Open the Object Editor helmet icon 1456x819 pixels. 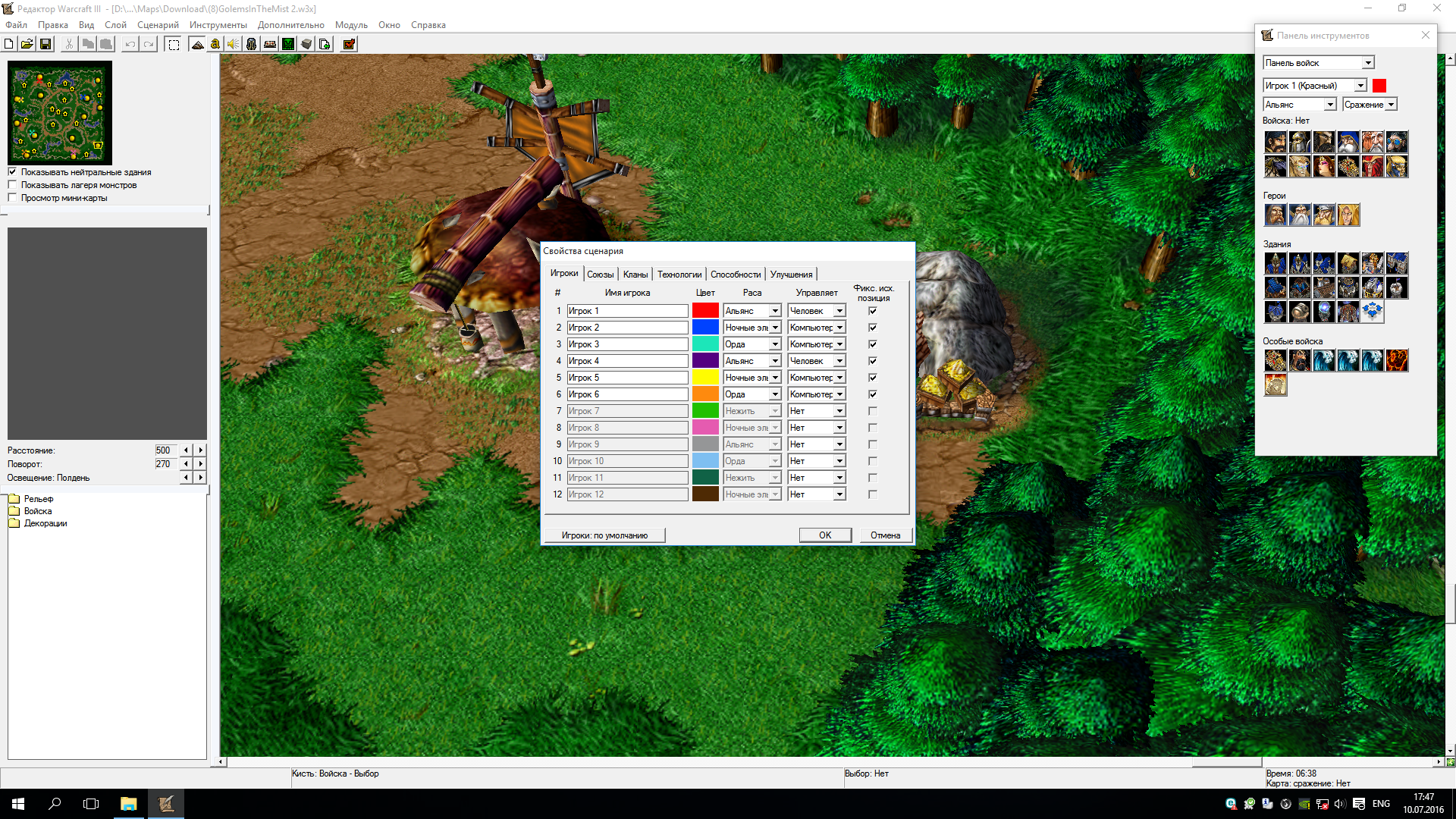tap(252, 44)
